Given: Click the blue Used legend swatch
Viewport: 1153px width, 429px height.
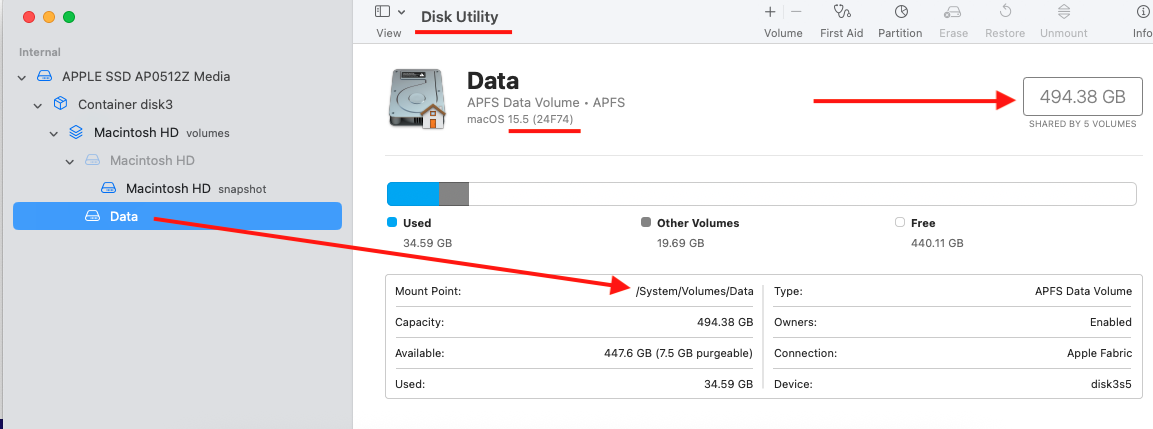Looking at the screenshot, I should point(392,223).
